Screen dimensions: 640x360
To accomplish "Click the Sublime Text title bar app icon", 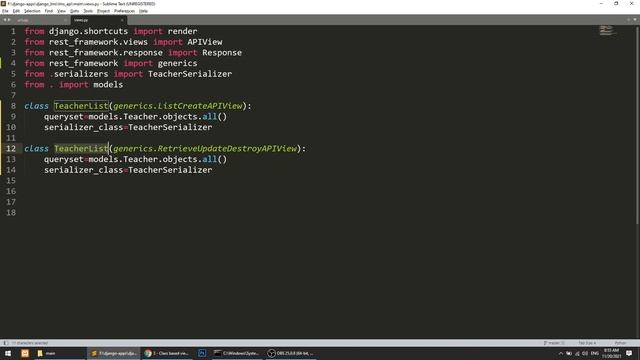I will 4,4.
